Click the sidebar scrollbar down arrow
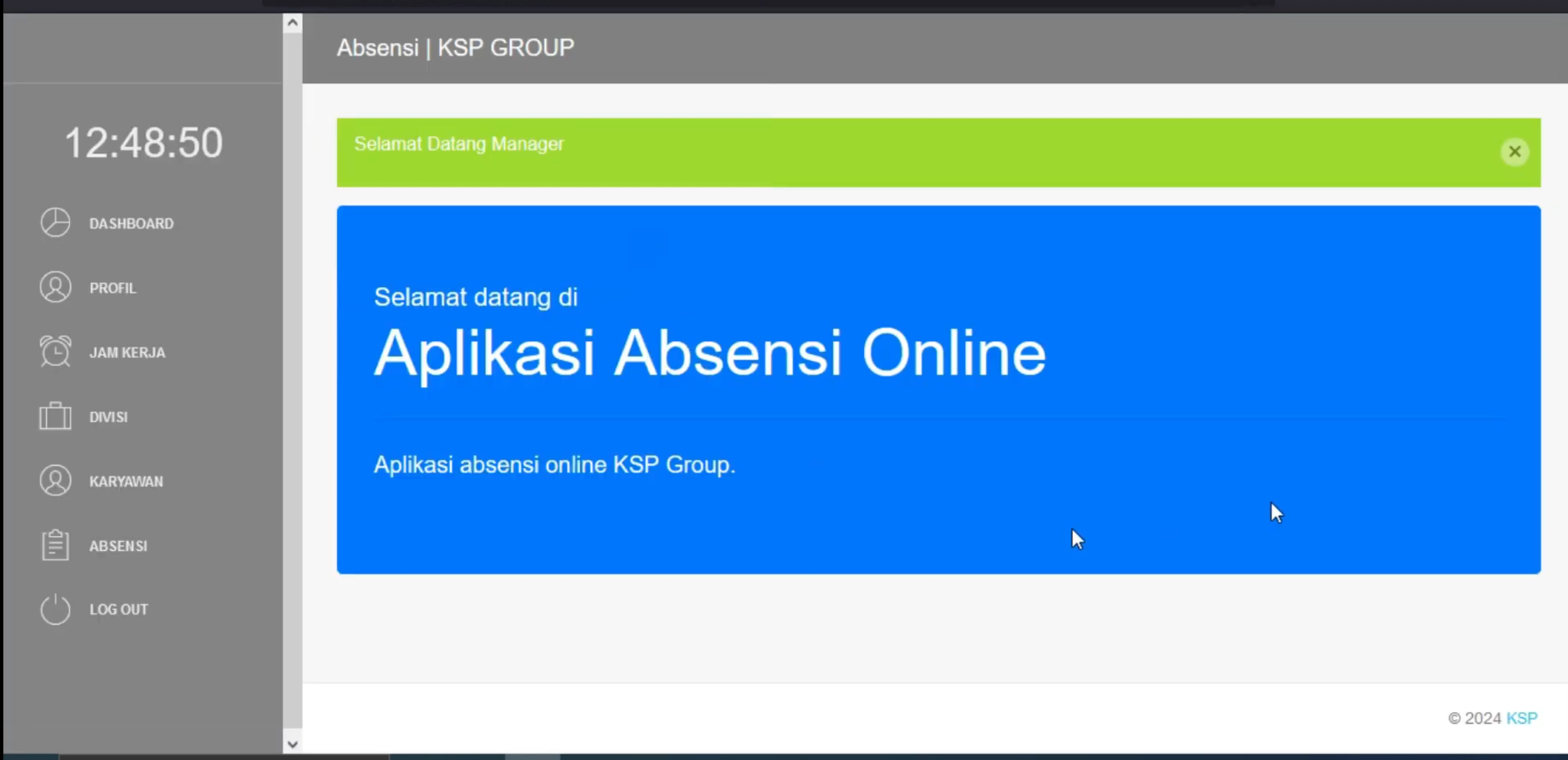This screenshot has height=760, width=1568. [x=293, y=744]
